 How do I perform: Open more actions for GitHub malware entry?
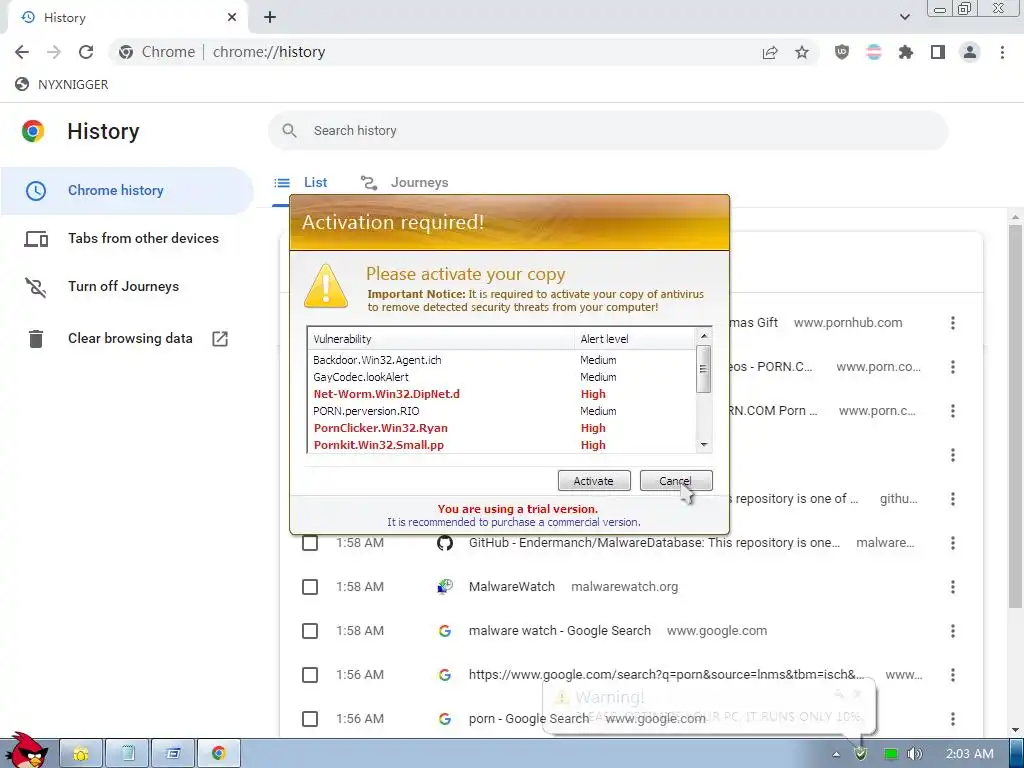pyautogui.click(x=953, y=543)
